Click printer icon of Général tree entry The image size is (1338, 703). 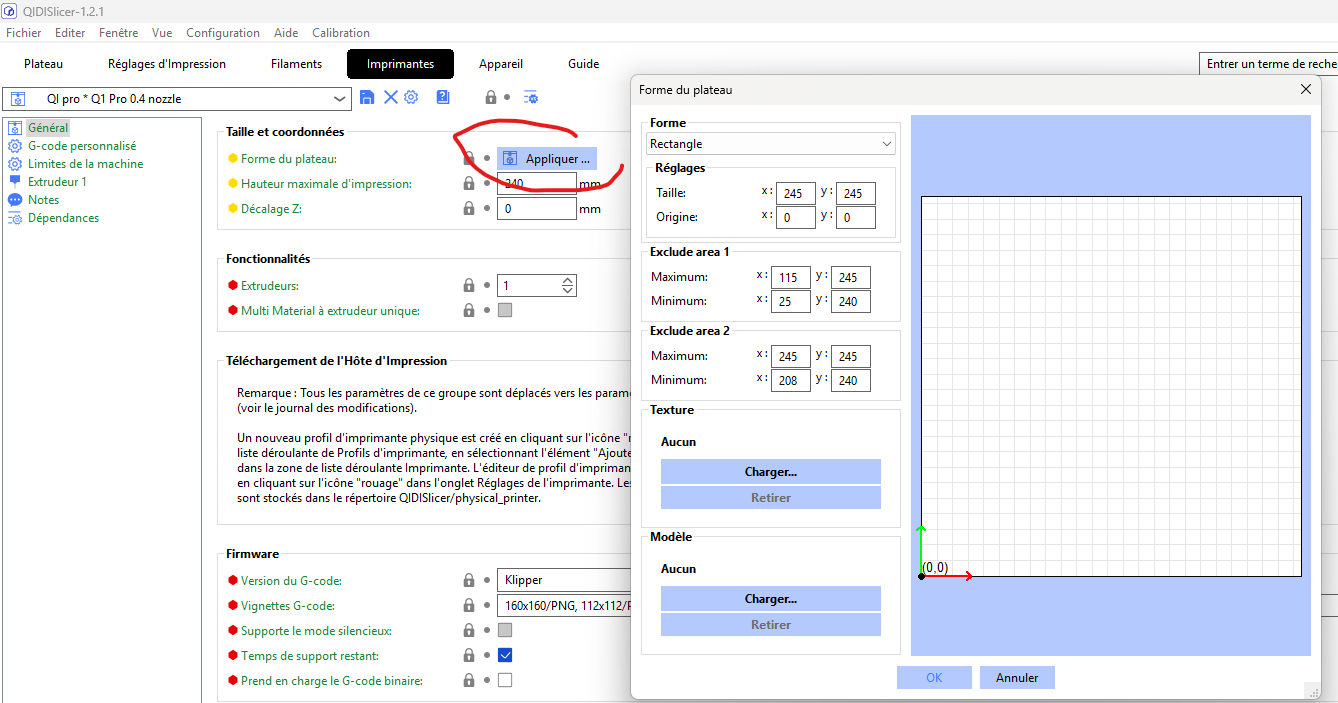15,128
